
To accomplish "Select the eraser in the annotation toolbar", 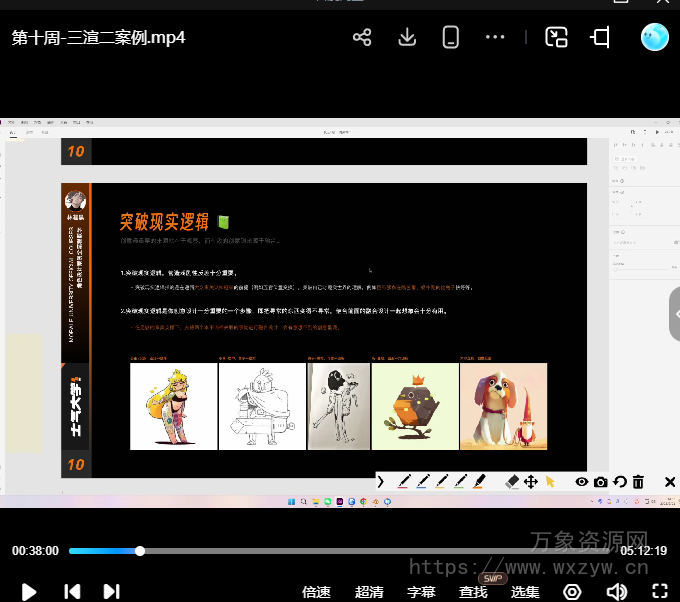I will tap(513, 482).
